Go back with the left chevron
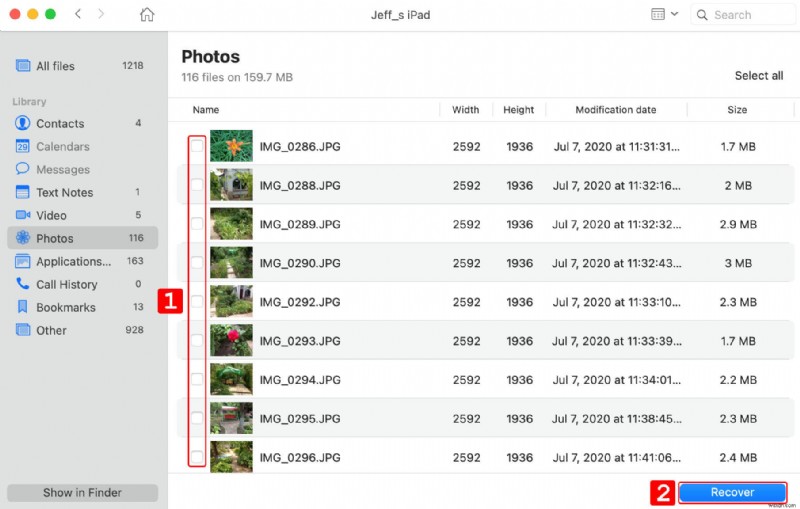 click(x=79, y=15)
